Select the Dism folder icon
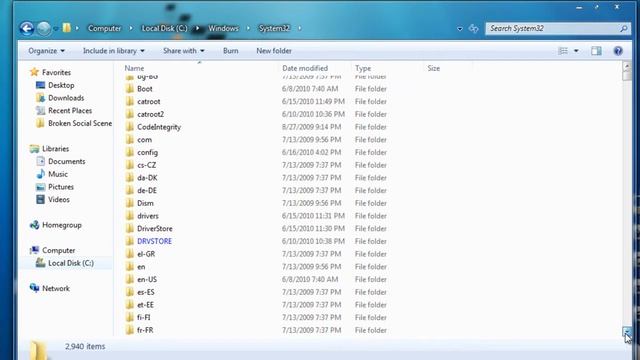 pyautogui.click(x=130, y=202)
